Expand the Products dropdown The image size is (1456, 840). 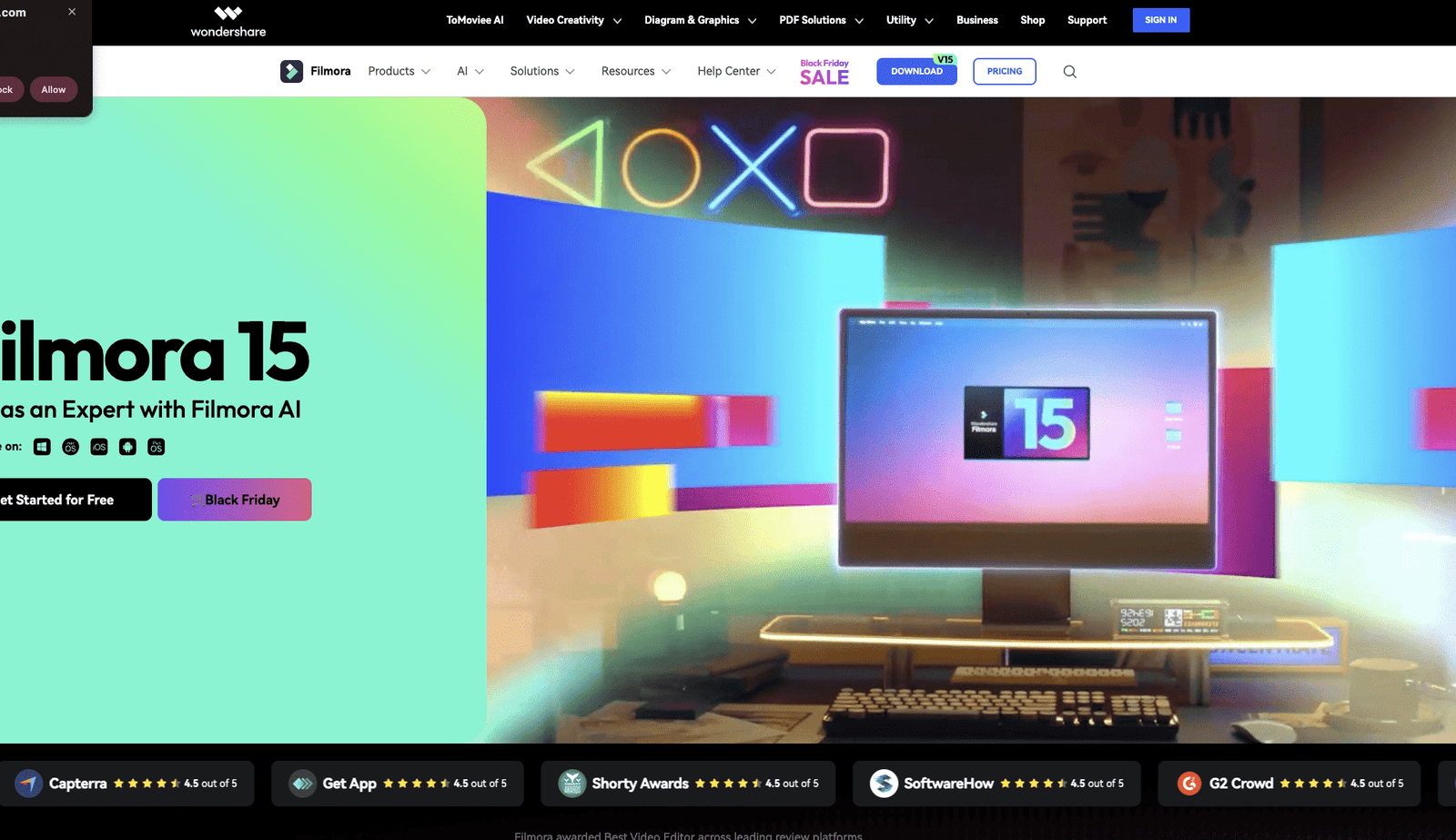click(399, 71)
